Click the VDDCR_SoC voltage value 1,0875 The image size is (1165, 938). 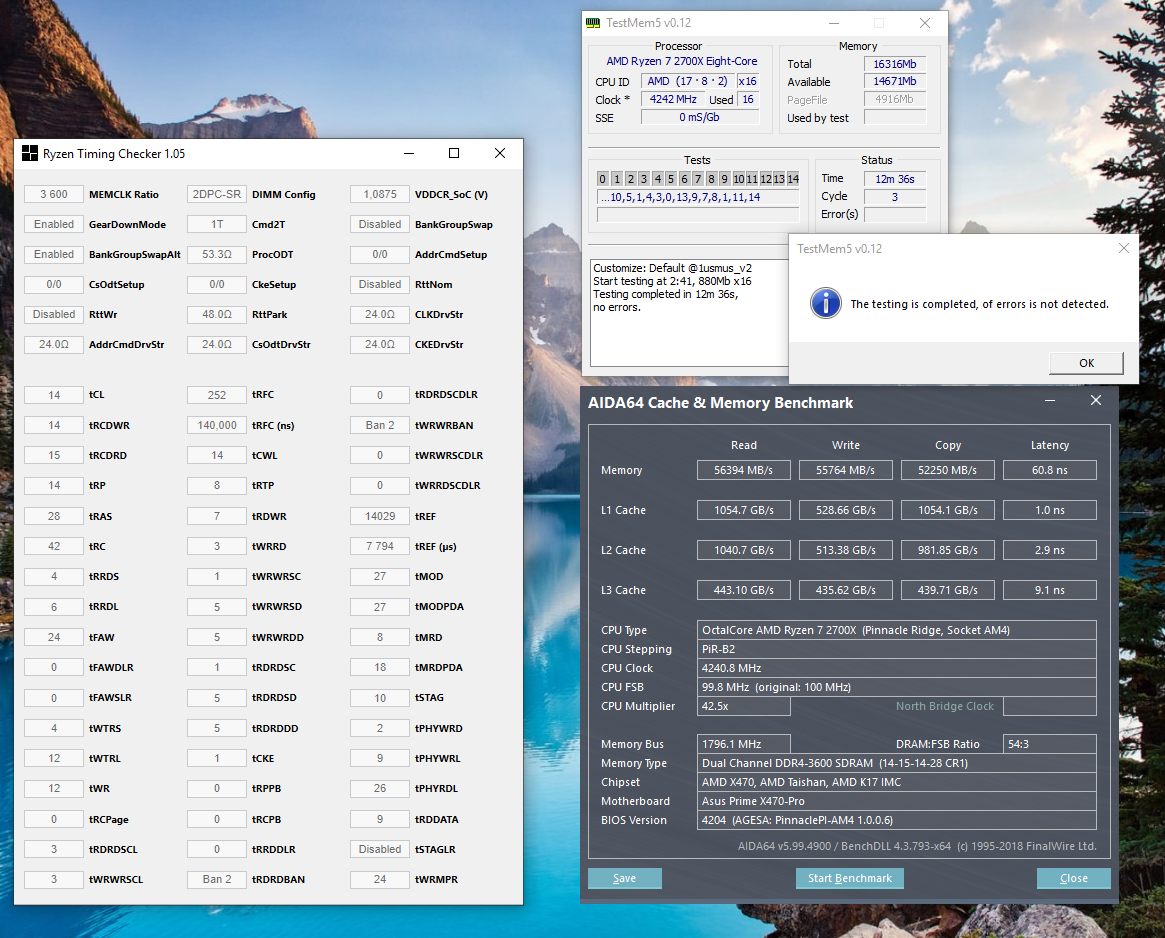(x=380, y=194)
